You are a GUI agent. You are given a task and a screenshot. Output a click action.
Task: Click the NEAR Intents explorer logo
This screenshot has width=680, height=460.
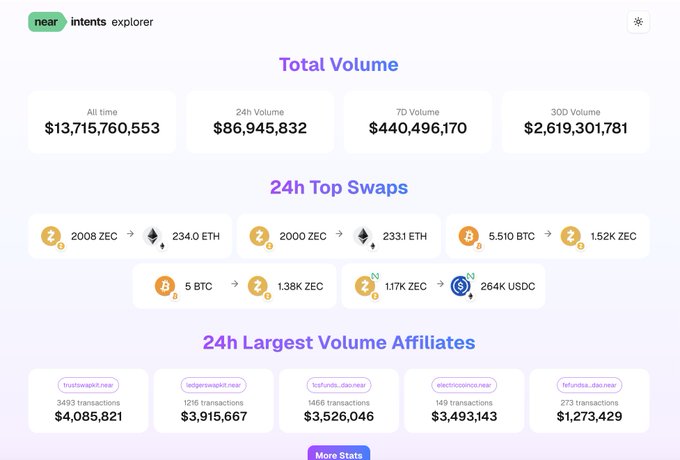pyautogui.click(x=91, y=21)
